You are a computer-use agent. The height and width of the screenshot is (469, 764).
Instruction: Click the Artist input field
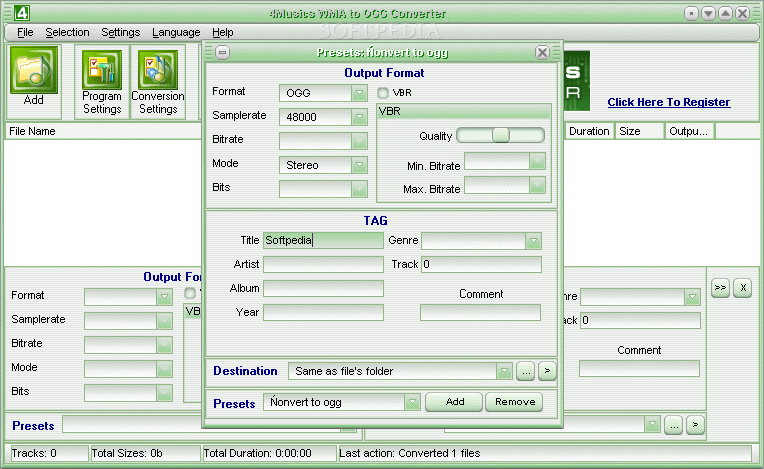coord(323,264)
